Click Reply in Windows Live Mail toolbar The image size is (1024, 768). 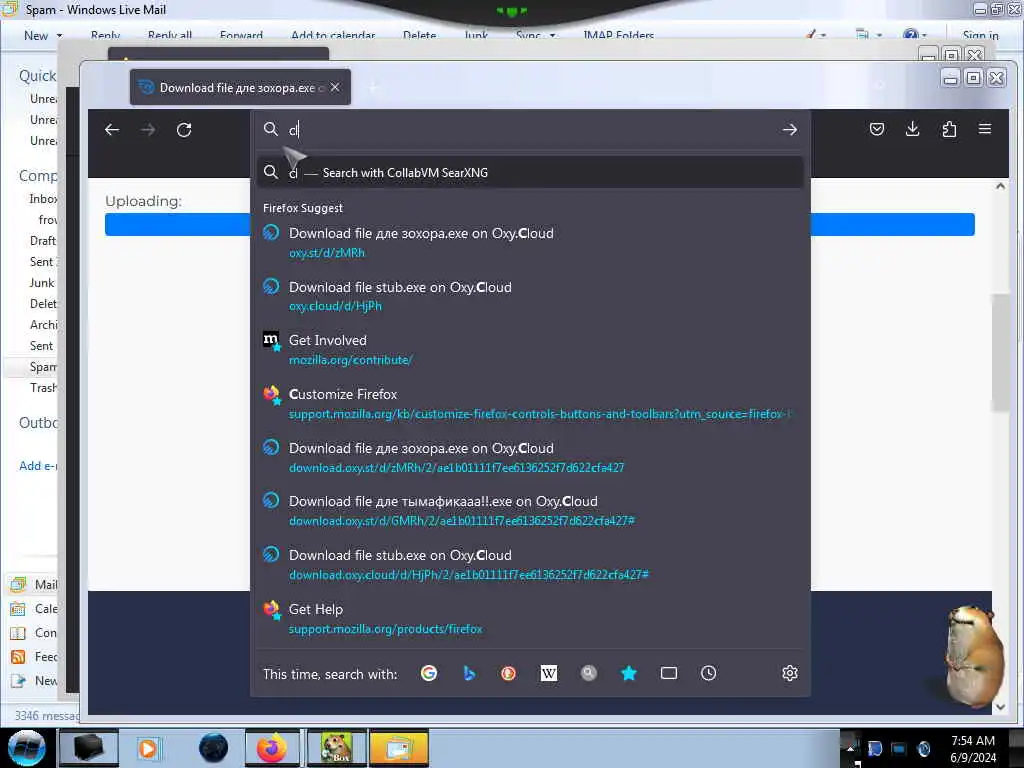105,35
